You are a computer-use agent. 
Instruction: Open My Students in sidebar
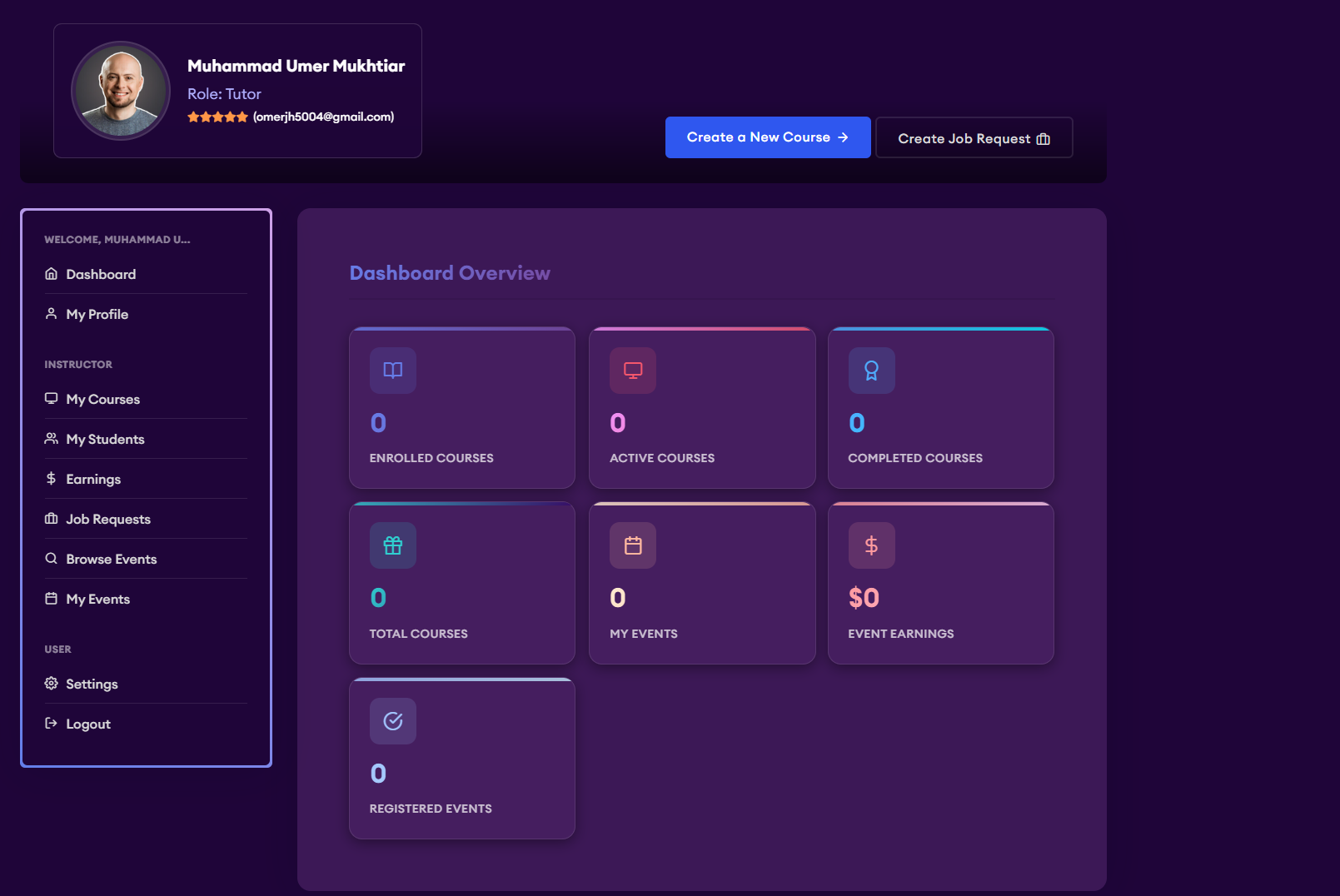pos(146,439)
